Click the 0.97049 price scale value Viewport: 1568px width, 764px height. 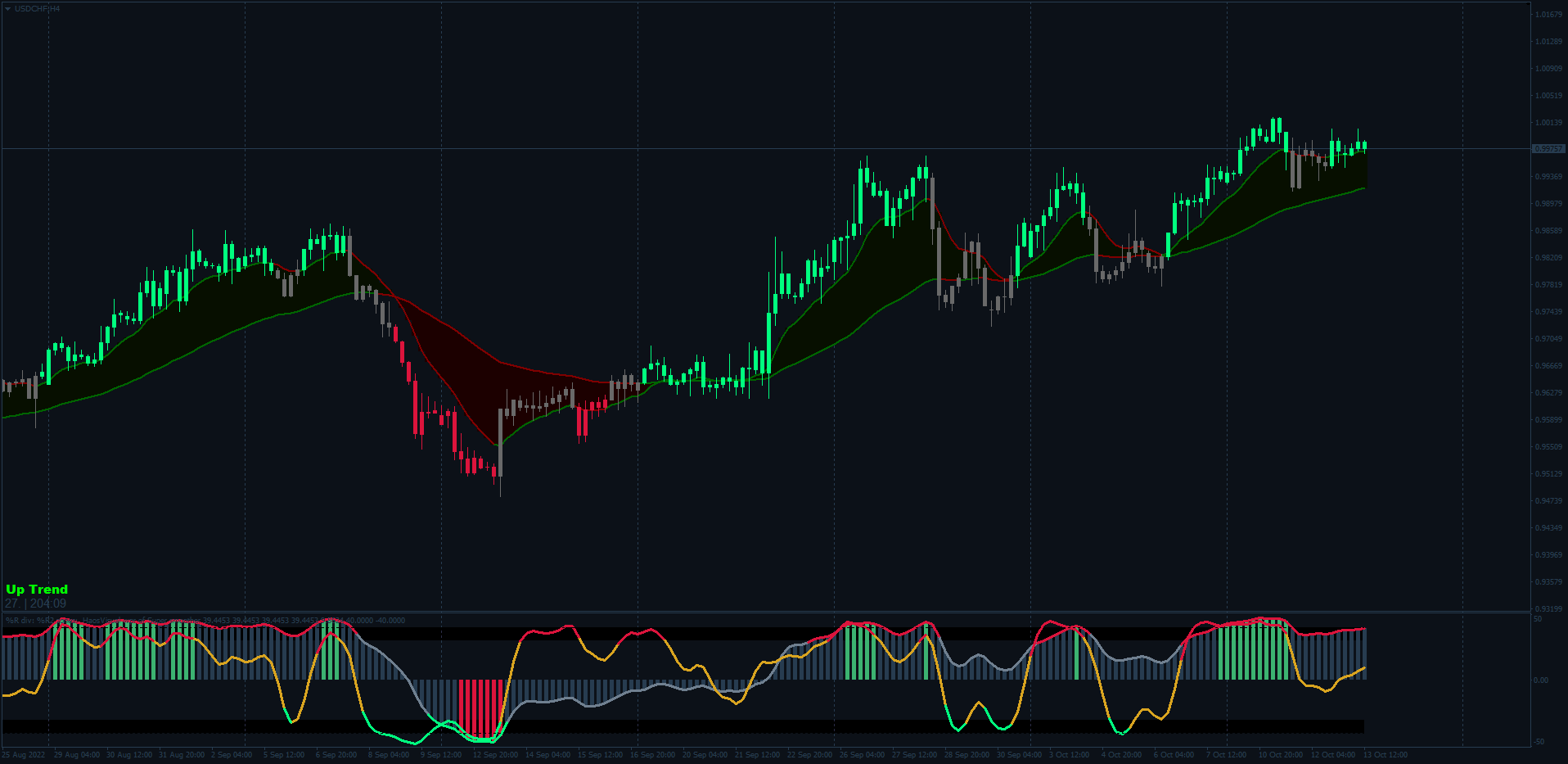pyautogui.click(x=1548, y=339)
